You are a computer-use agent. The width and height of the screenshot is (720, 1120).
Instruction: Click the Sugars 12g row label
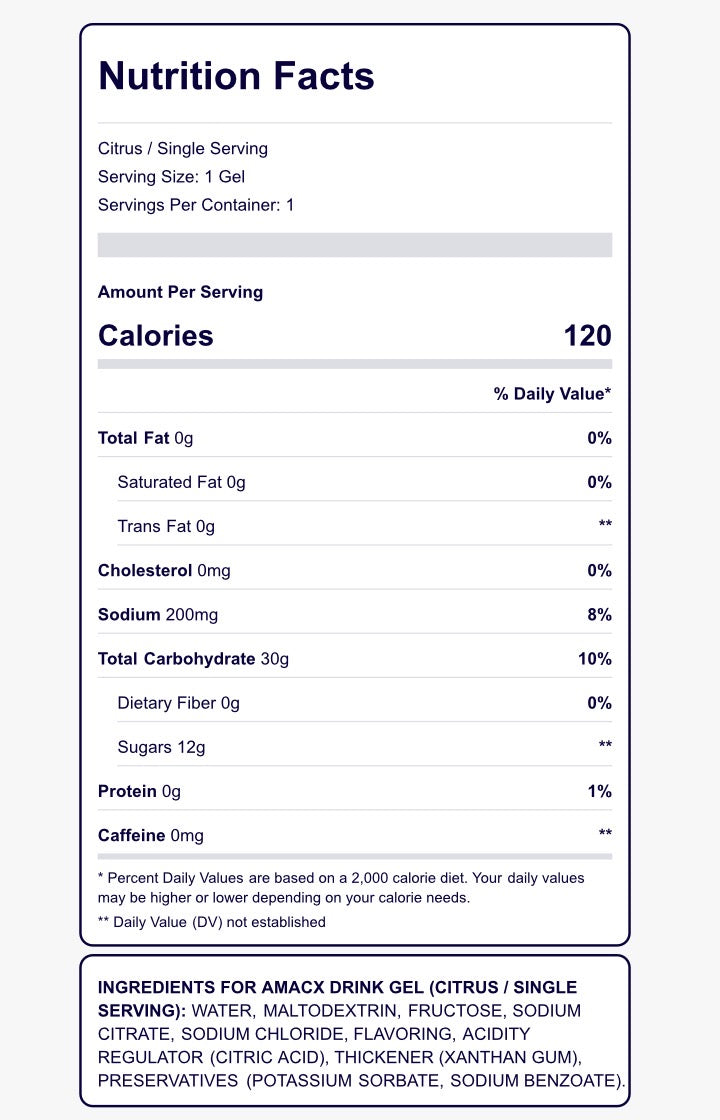click(161, 747)
